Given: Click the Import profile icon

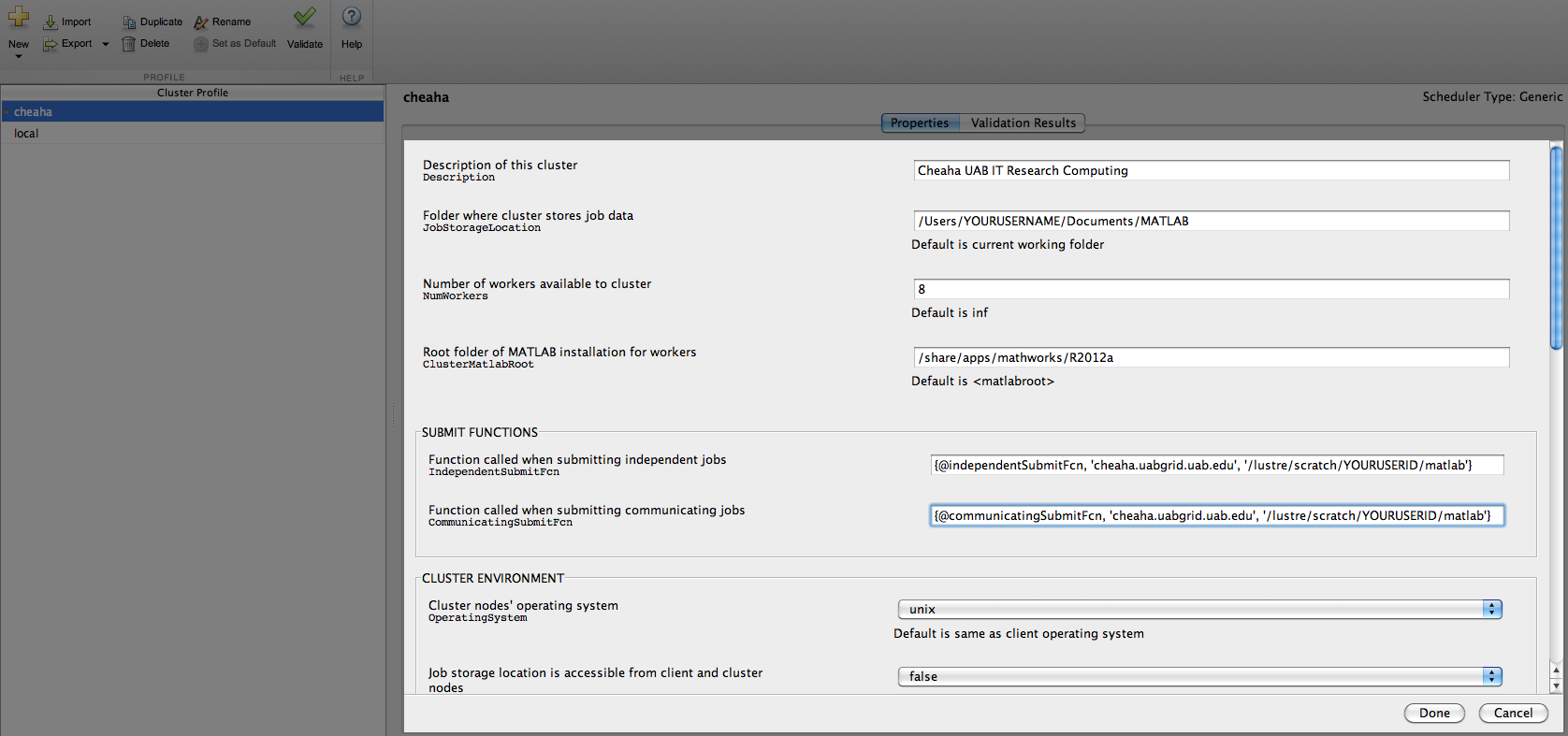Looking at the screenshot, I should [51, 22].
